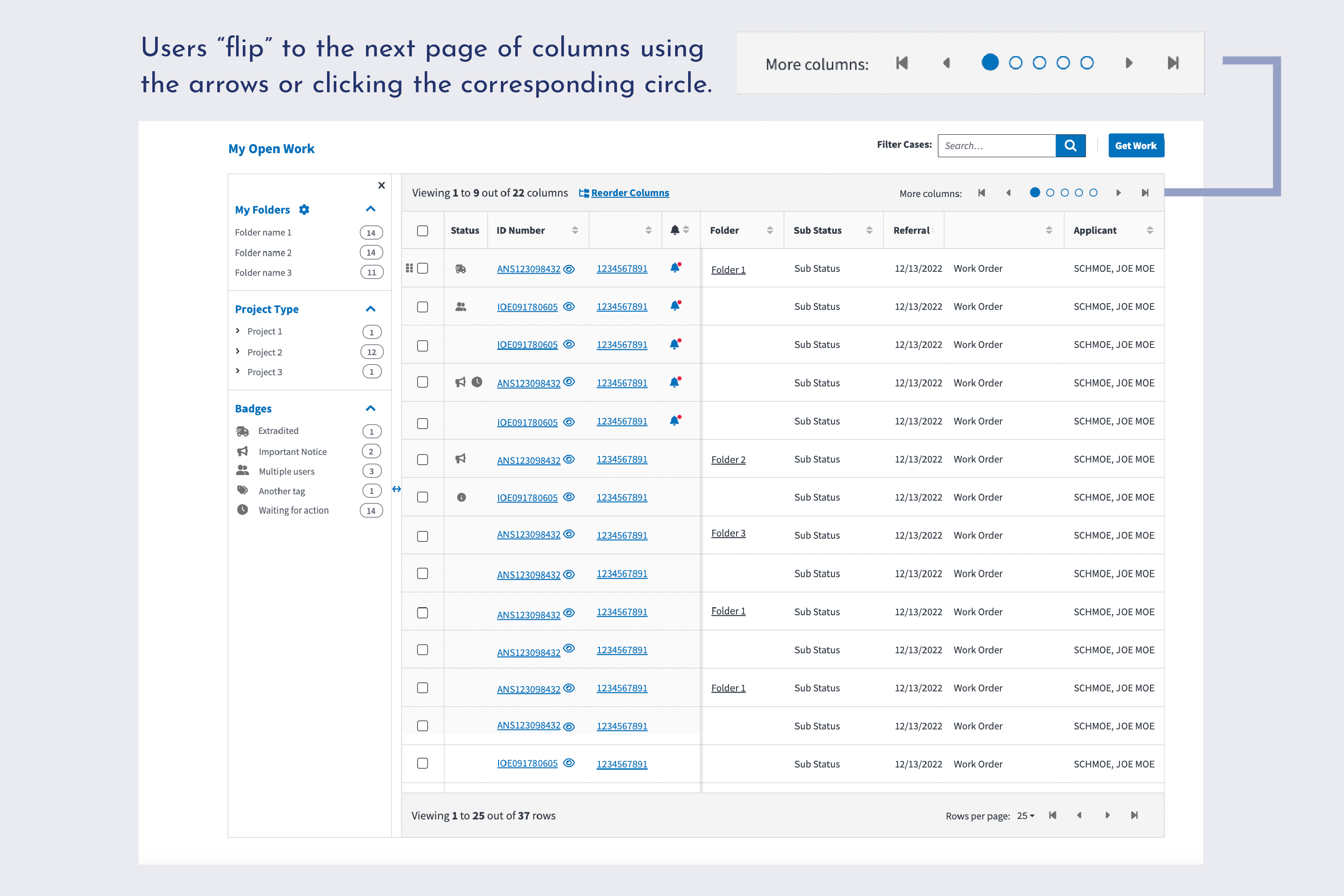Viewport: 1344px width, 896px height.
Task: Click the megaphone badge icon in sidebar
Action: point(243,450)
